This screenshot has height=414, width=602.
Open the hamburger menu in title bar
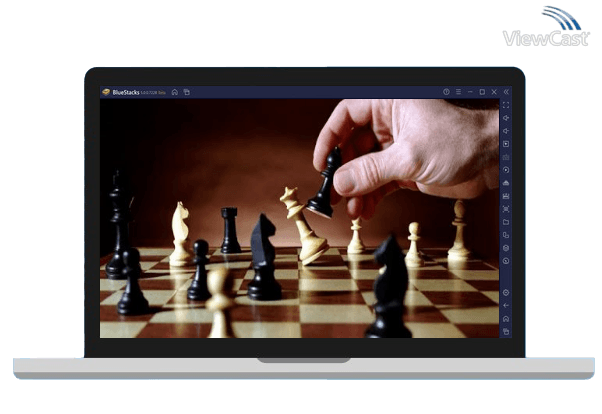point(458,92)
